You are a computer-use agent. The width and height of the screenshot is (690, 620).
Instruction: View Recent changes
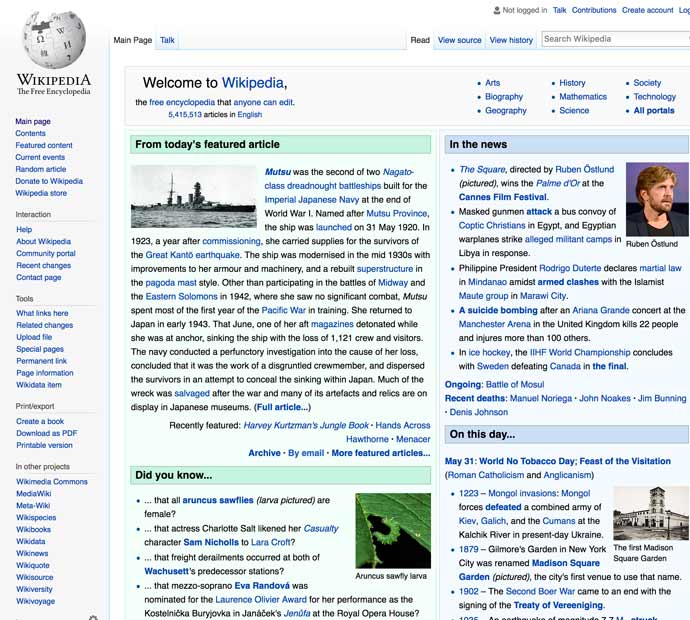coord(44,265)
